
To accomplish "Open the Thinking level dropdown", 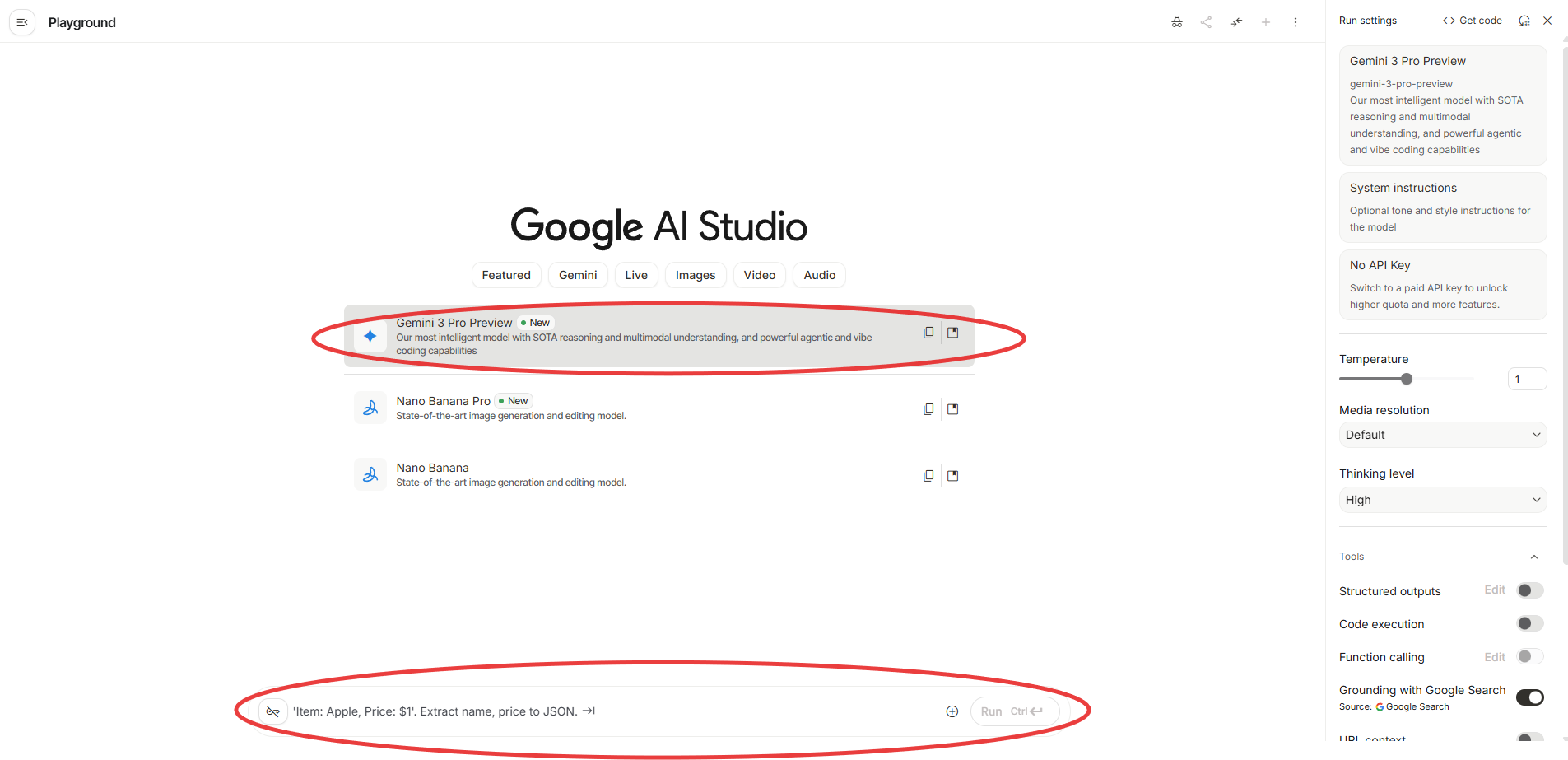I will [1443, 500].
